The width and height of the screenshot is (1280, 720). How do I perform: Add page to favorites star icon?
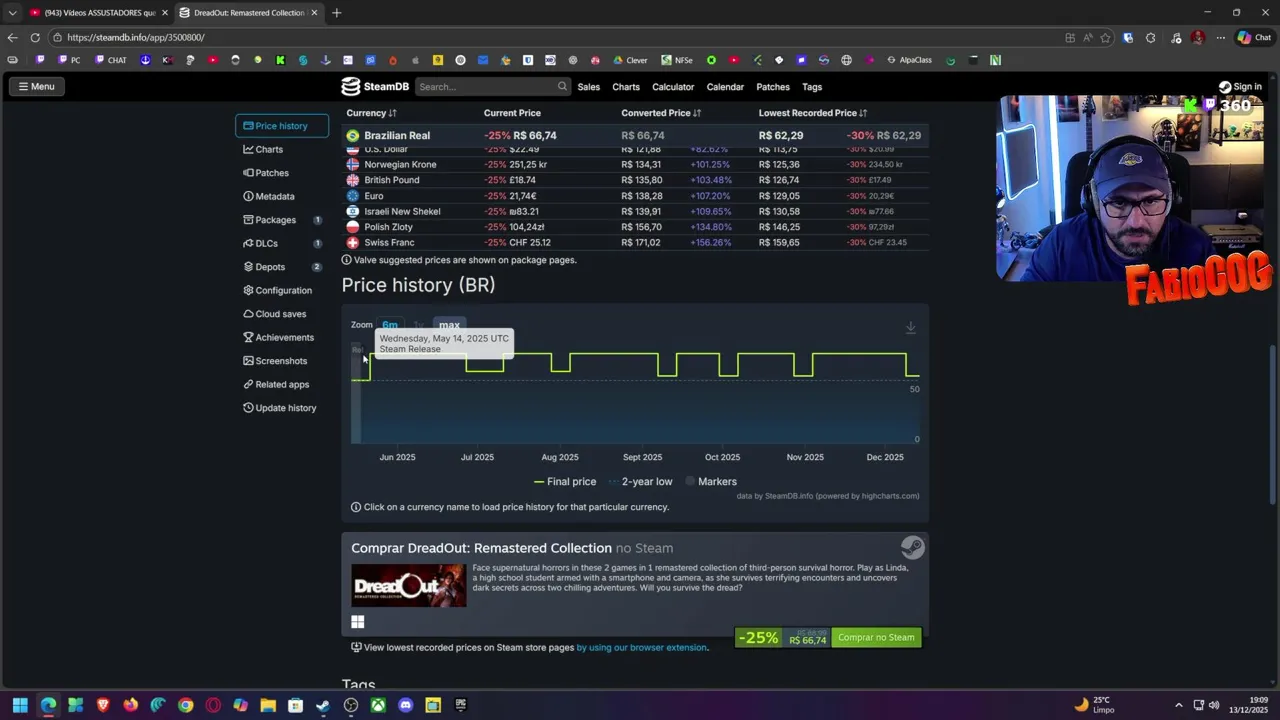[1105, 38]
